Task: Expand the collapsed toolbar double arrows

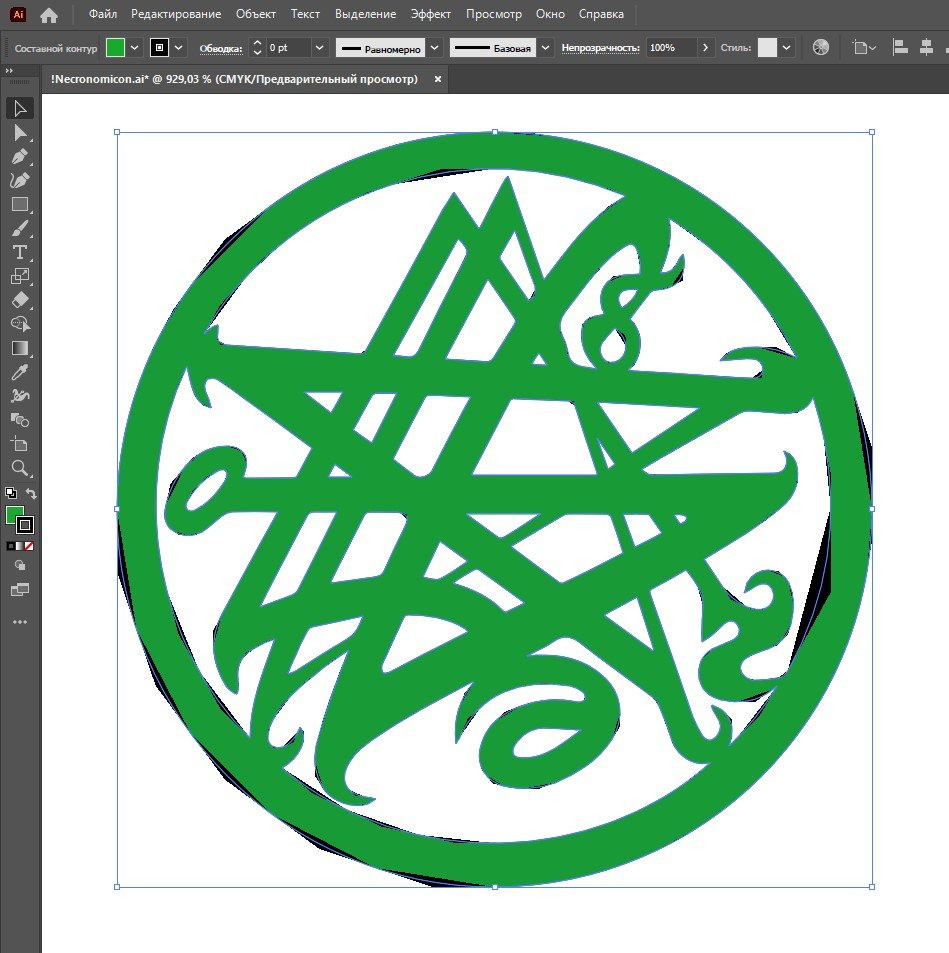Action: pos(9,71)
